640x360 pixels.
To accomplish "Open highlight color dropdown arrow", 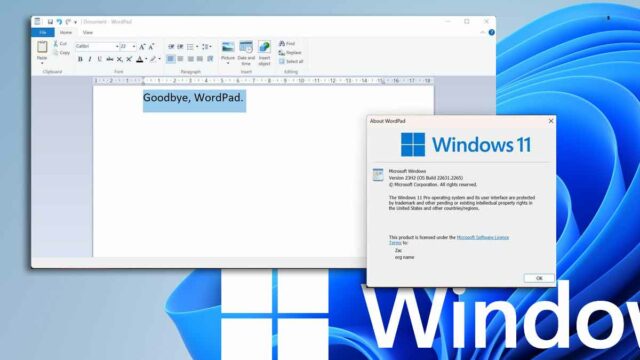I will click(x=159, y=59).
